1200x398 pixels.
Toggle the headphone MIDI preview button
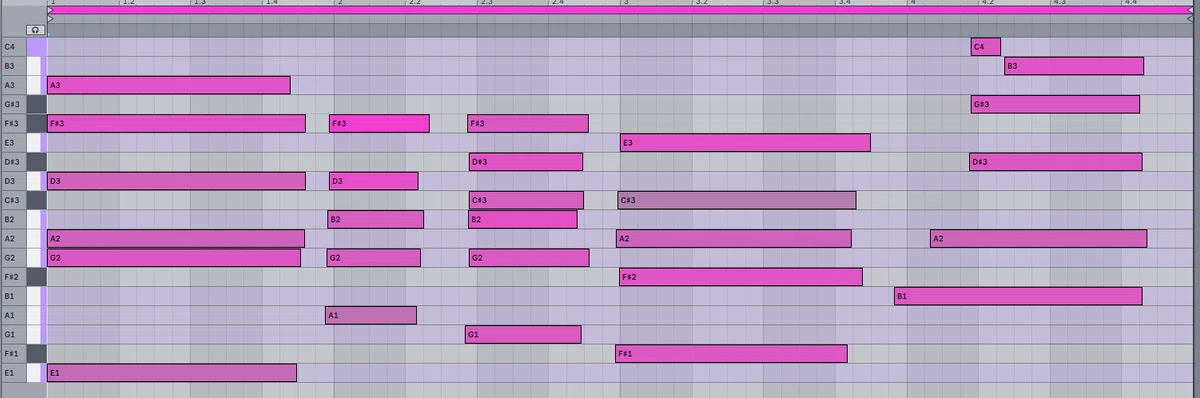pyautogui.click(x=36, y=31)
